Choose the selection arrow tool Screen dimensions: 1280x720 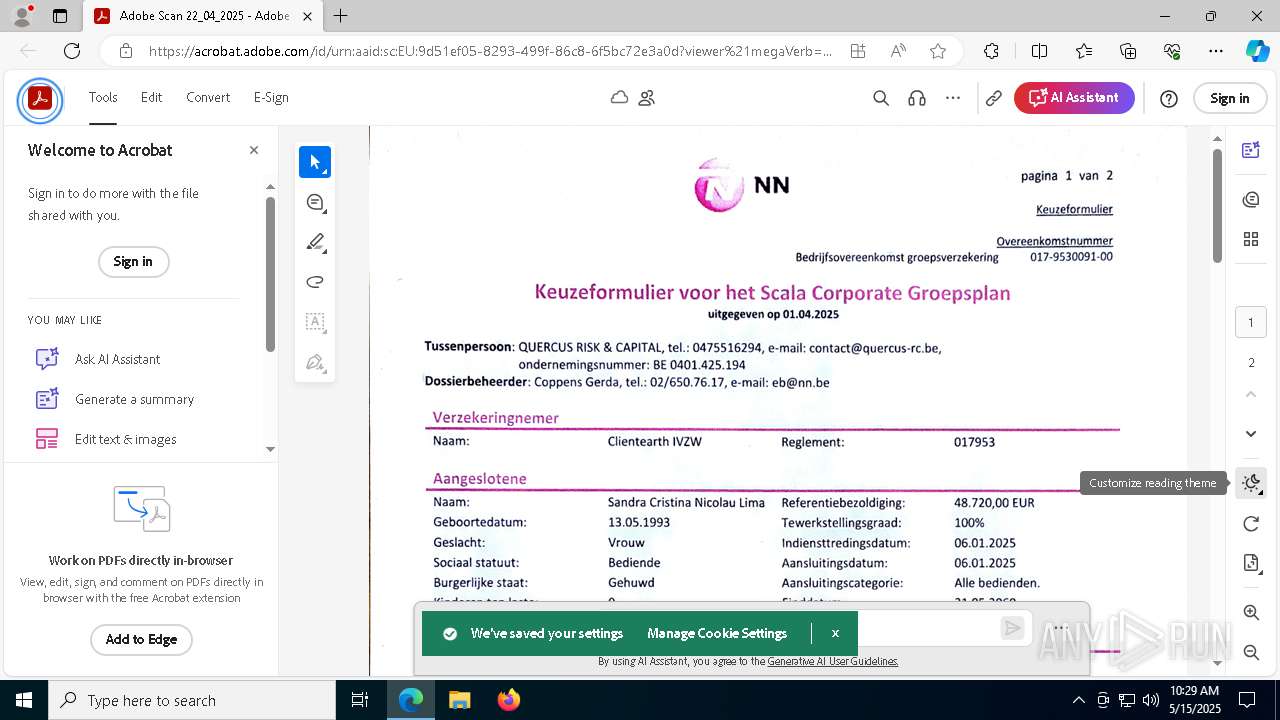(315, 162)
